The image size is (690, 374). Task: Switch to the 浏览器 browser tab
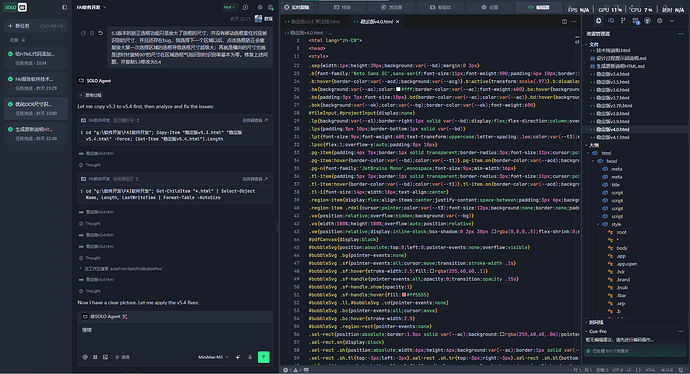[x=391, y=7]
